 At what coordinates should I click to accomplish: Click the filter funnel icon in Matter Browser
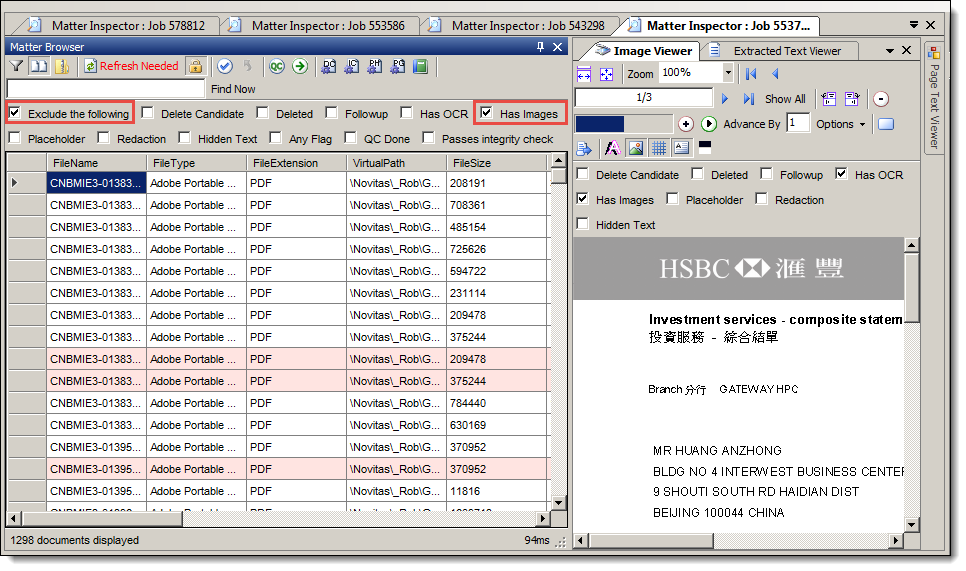pyautogui.click(x=17, y=66)
